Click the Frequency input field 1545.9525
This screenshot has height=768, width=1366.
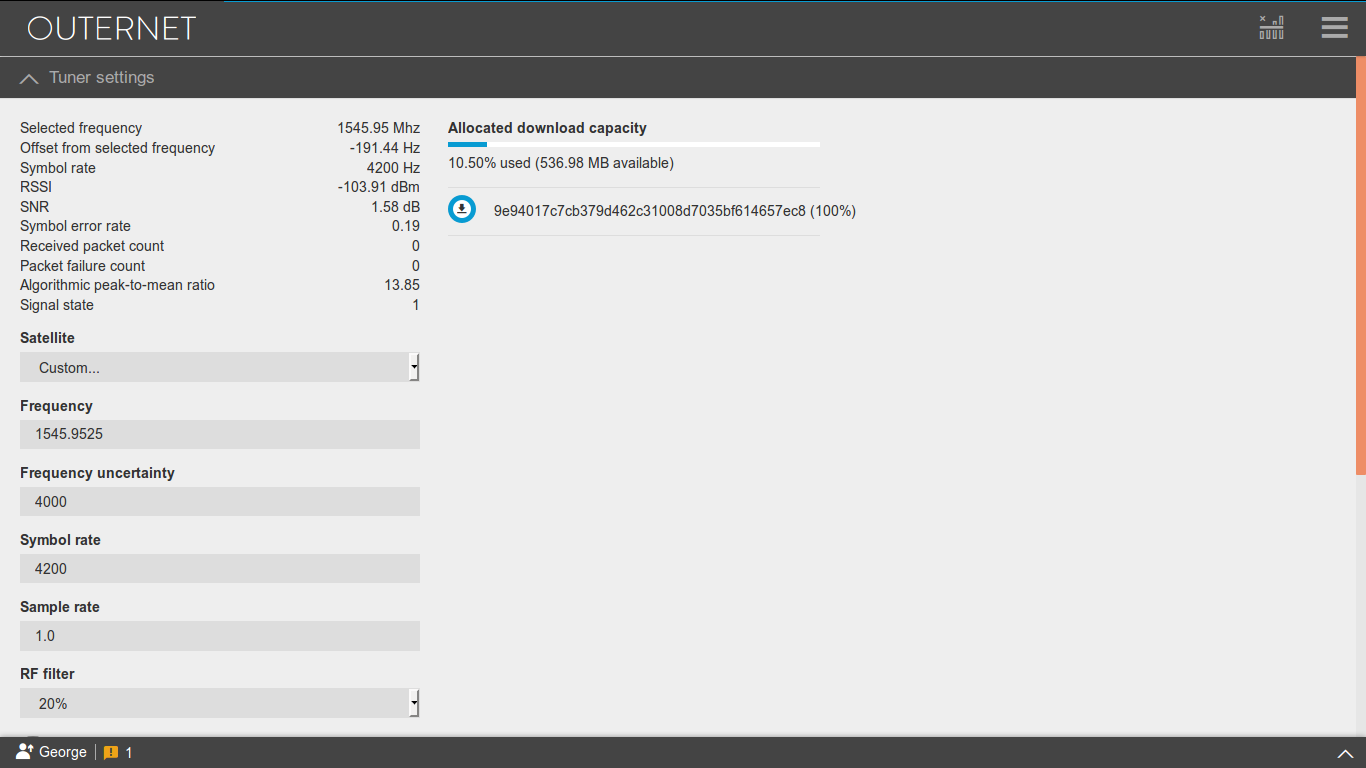click(x=220, y=434)
